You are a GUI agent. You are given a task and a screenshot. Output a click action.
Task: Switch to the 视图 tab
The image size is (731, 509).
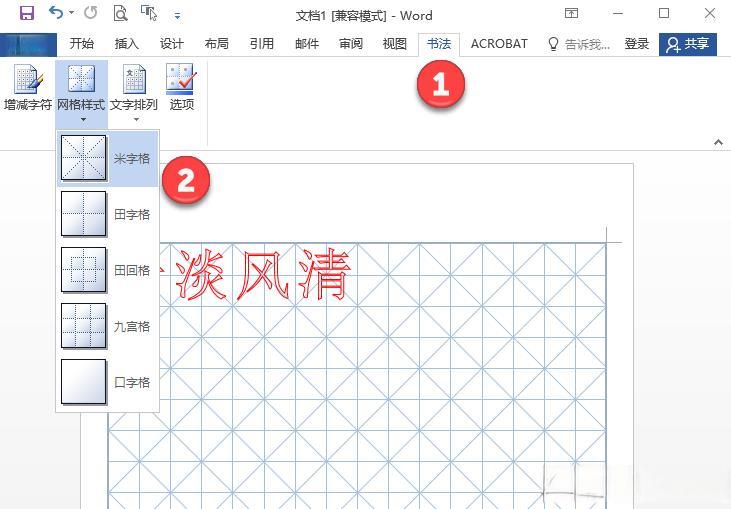pyautogui.click(x=395, y=44)
